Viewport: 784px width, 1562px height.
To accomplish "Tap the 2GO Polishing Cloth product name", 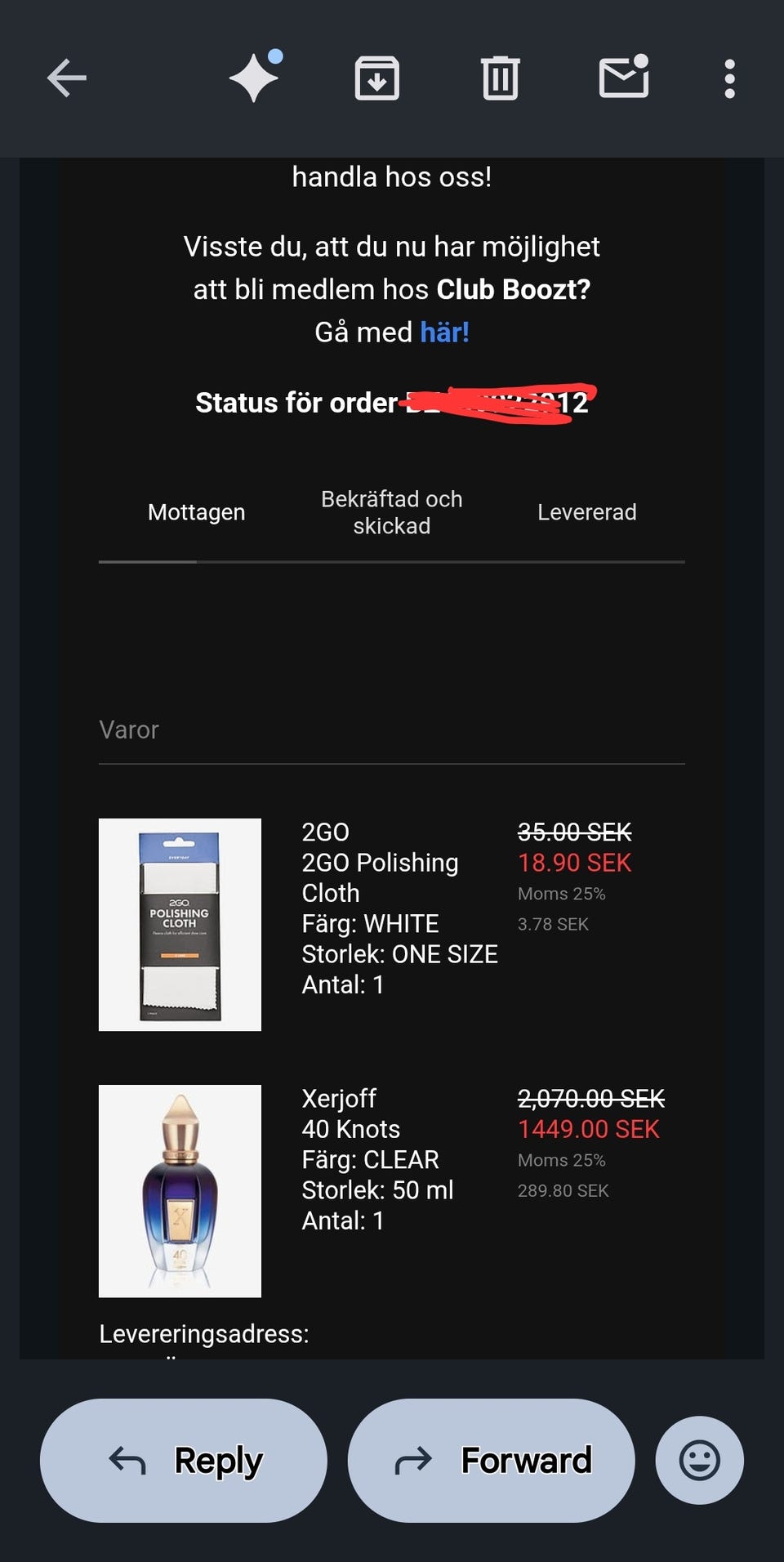I will tap(380, 877).
